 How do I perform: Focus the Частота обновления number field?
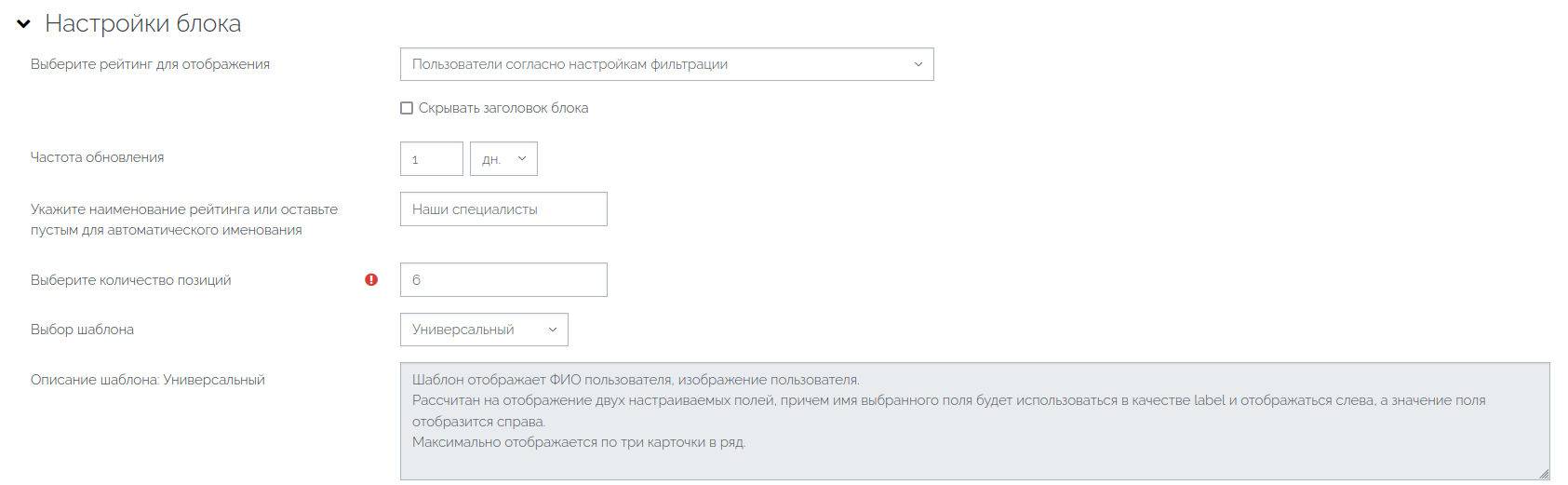point(432,159)
